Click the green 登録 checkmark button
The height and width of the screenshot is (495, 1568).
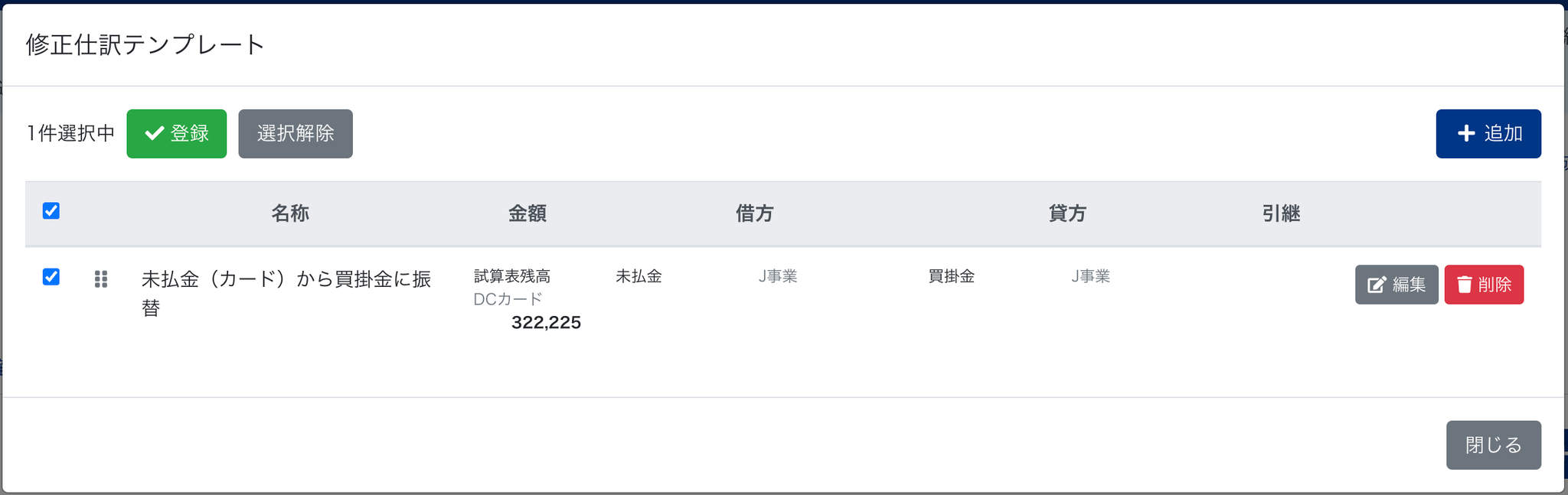click(176, 134)
